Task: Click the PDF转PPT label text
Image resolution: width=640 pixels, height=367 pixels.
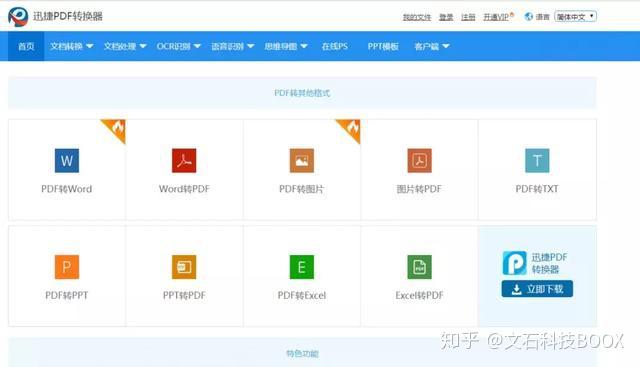Action: [x=67, y=295]
